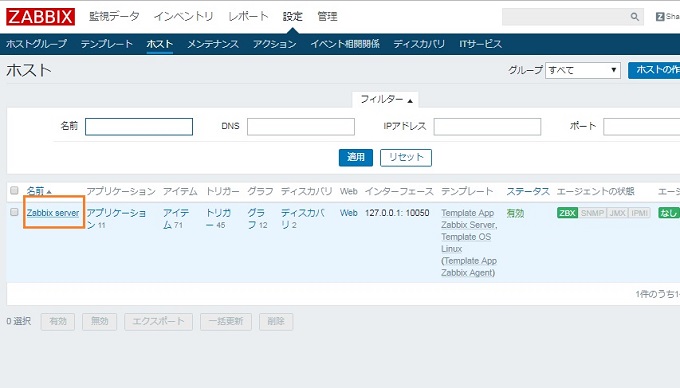Open アプリケーション link for Zabbix server

point(116,218)
